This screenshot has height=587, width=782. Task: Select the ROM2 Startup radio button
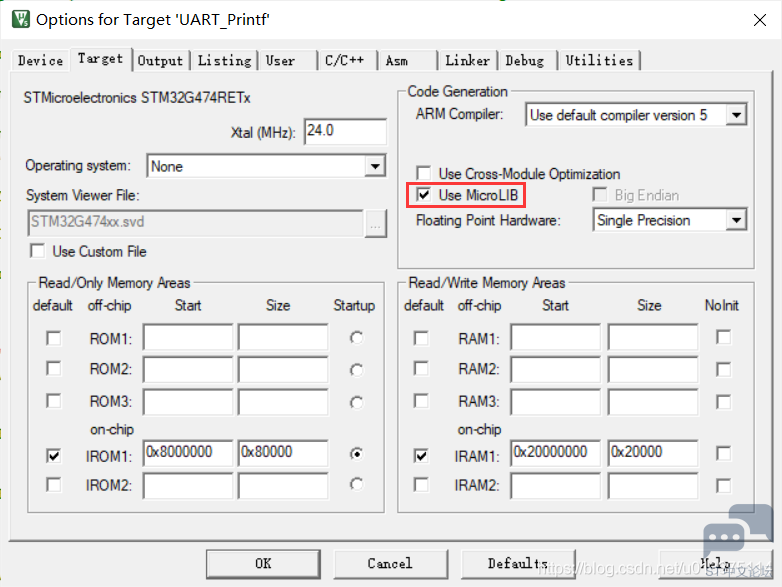point(356,370)
